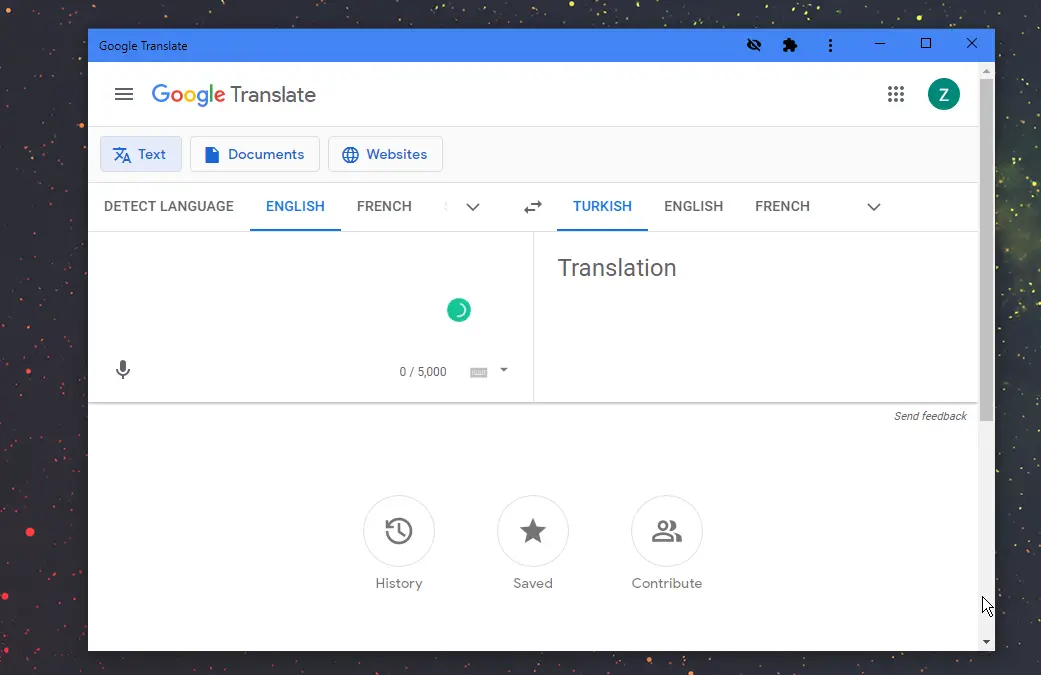Click the crossed-eye extension icon in title bar
This screenshot has width=1041, height=675.
[754, 45]
